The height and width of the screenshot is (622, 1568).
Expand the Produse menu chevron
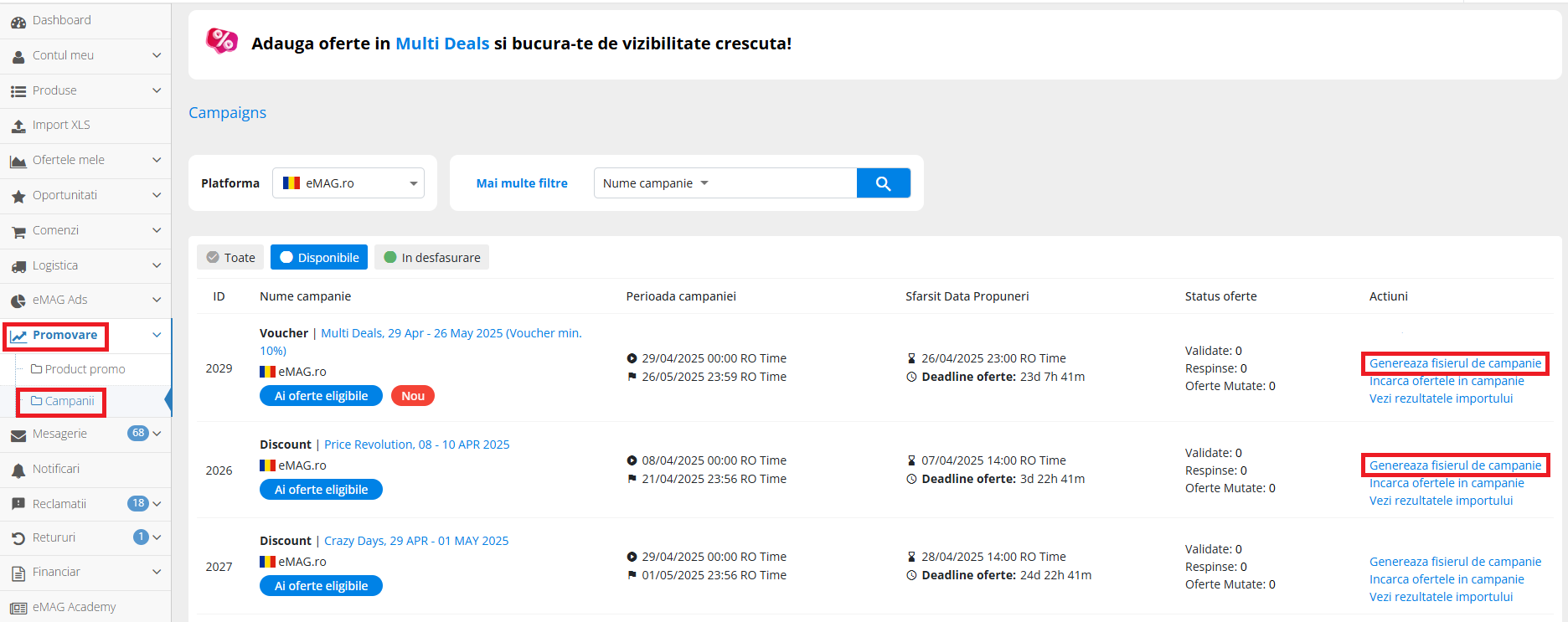pyautogui.click(x=157, y=90)
